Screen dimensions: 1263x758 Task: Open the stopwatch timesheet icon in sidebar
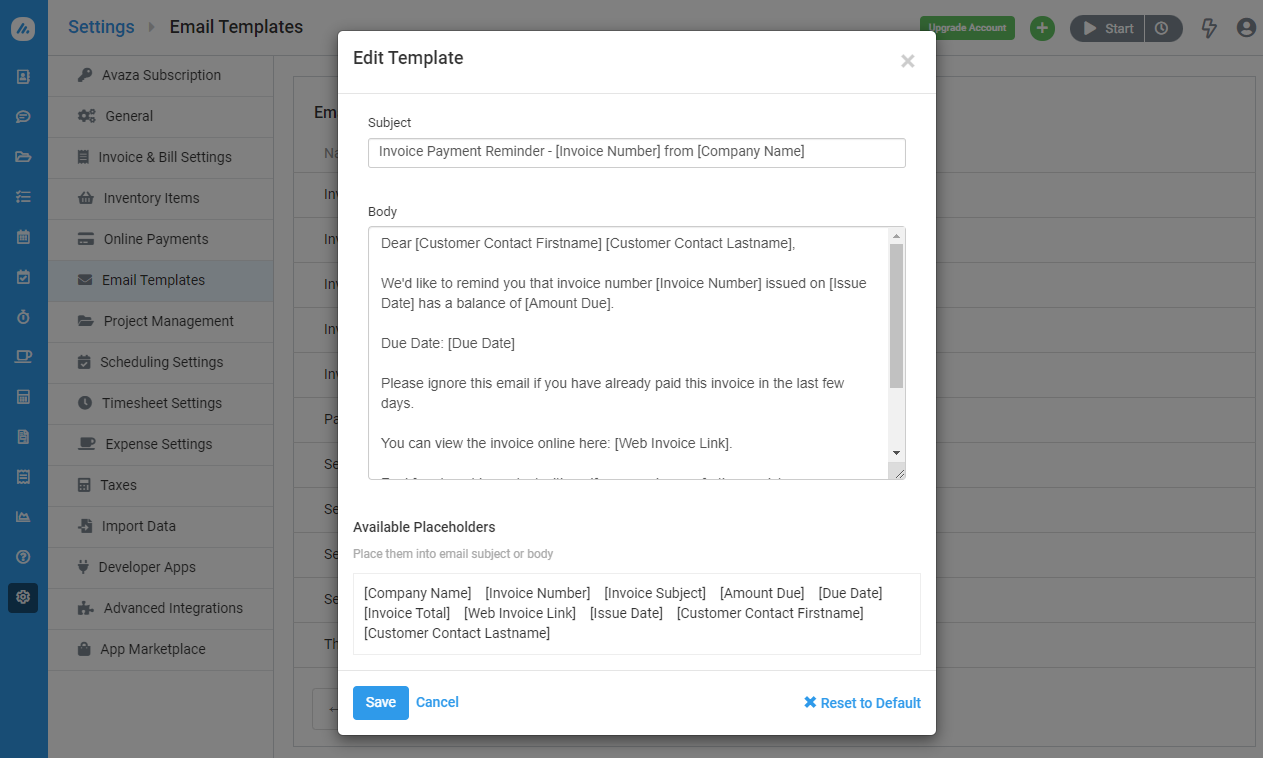23,317
